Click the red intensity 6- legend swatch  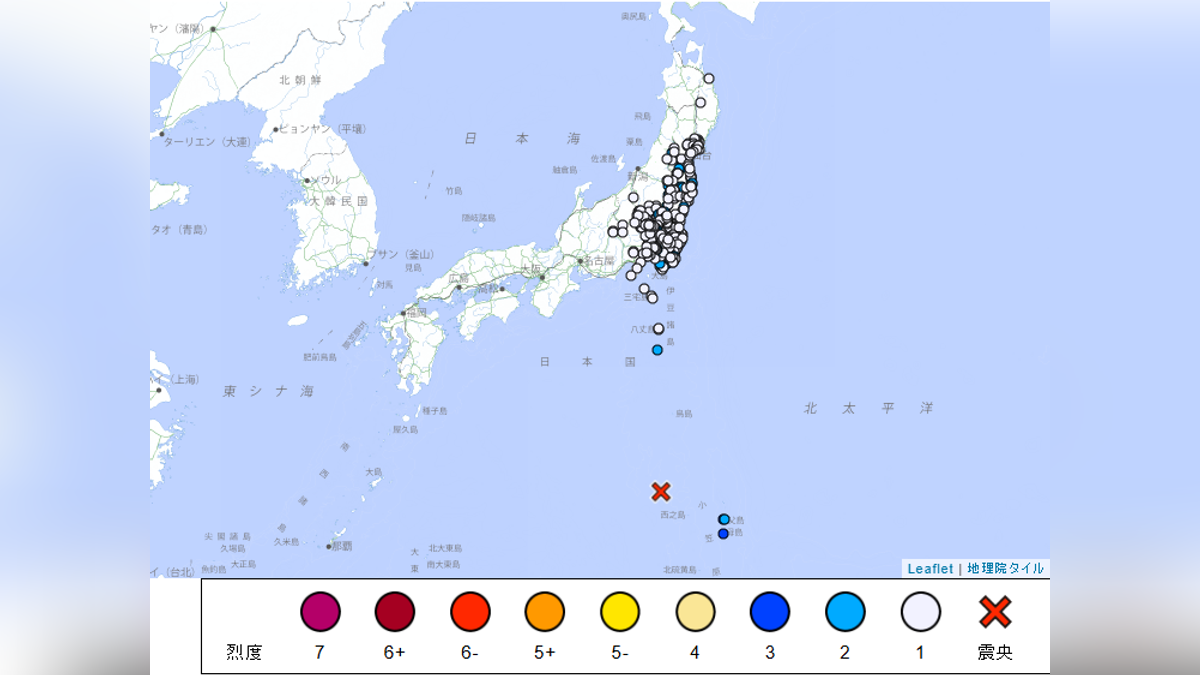click(x=470, y=612)
